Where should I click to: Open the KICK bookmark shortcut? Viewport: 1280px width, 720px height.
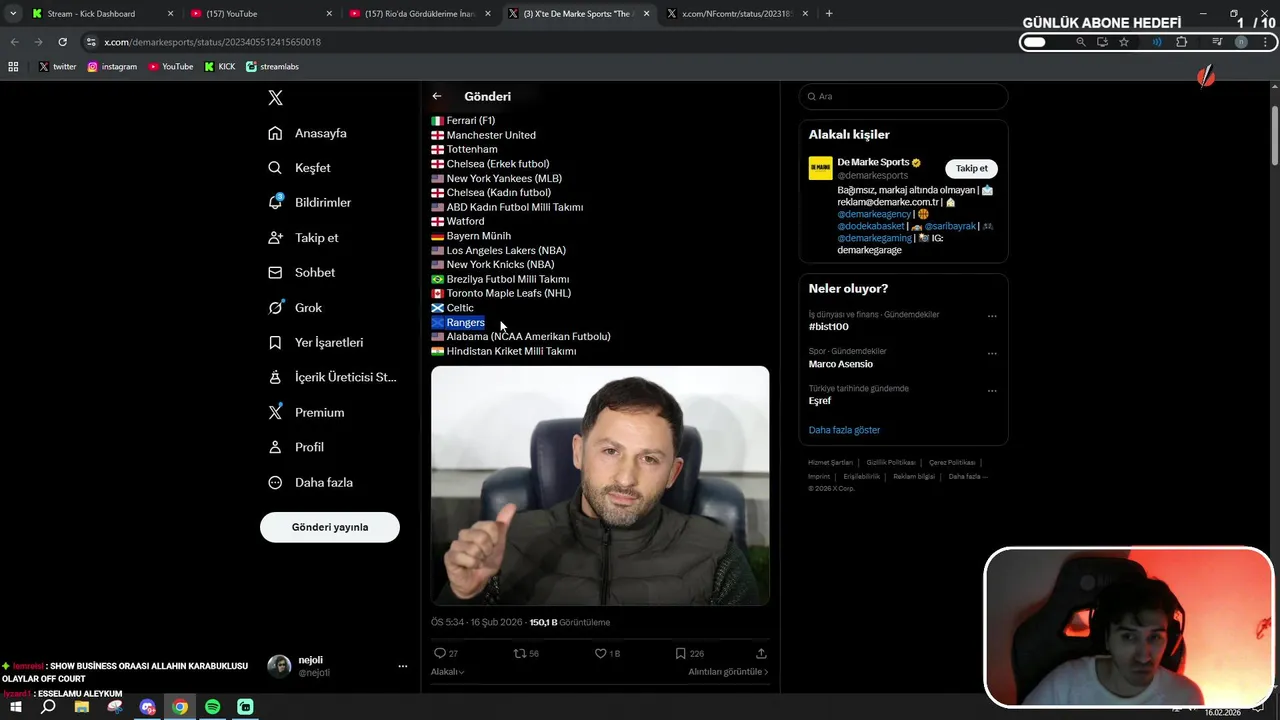(220, 67)
